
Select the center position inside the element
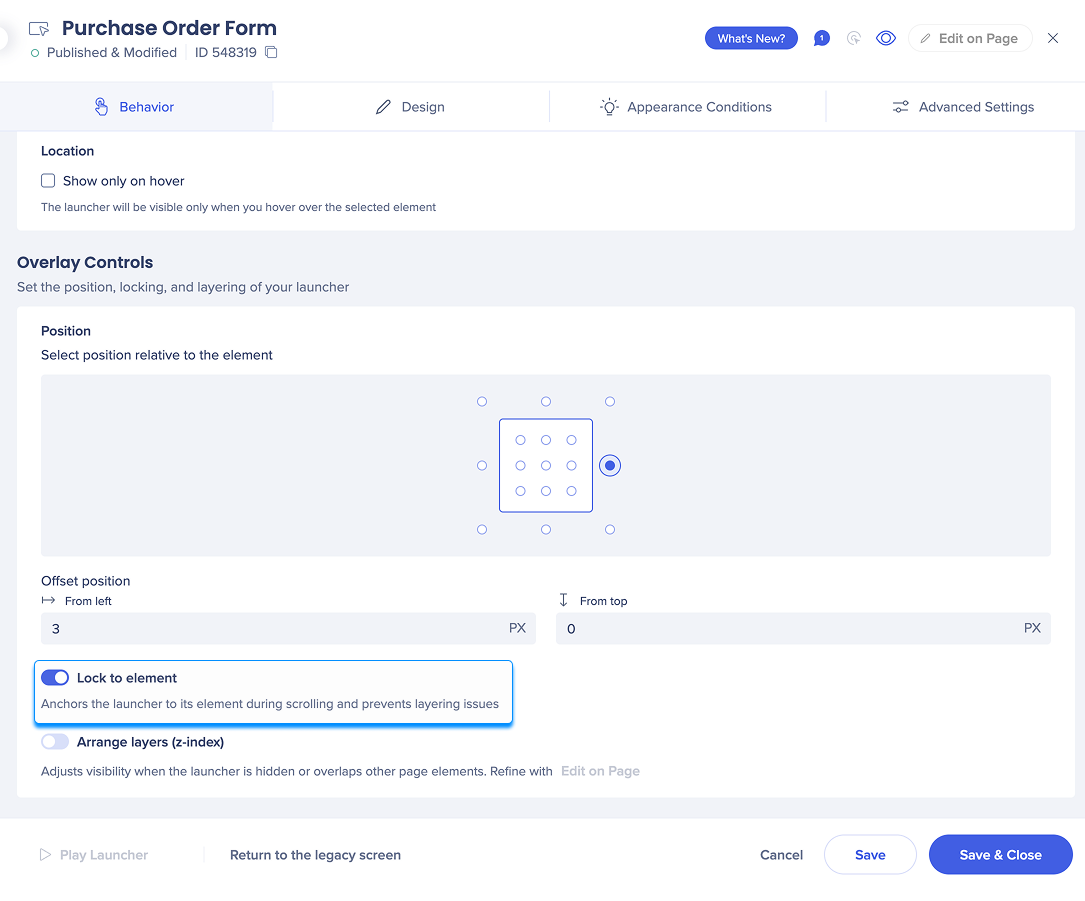tap(546, 466)
